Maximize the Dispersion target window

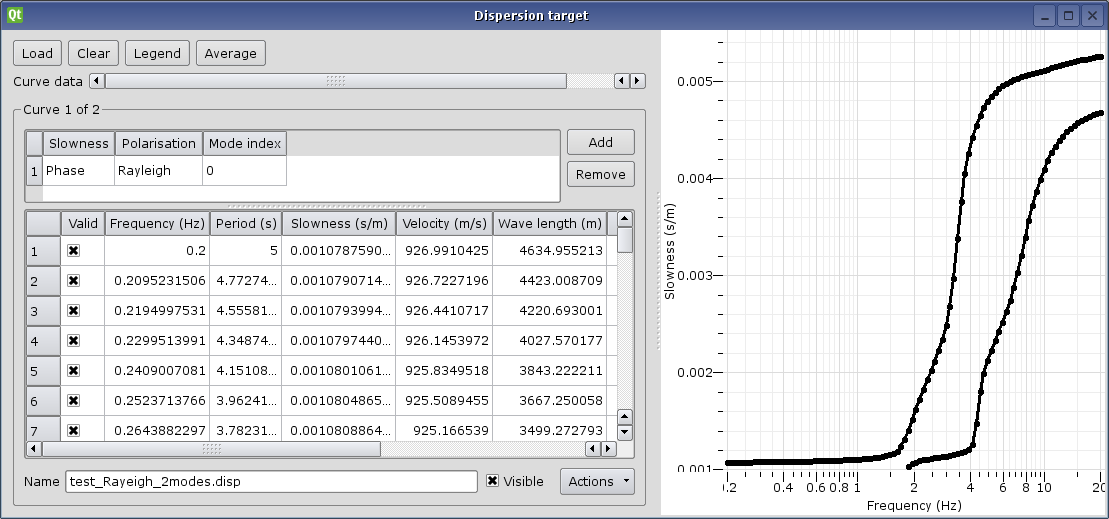pos(1068,15)
